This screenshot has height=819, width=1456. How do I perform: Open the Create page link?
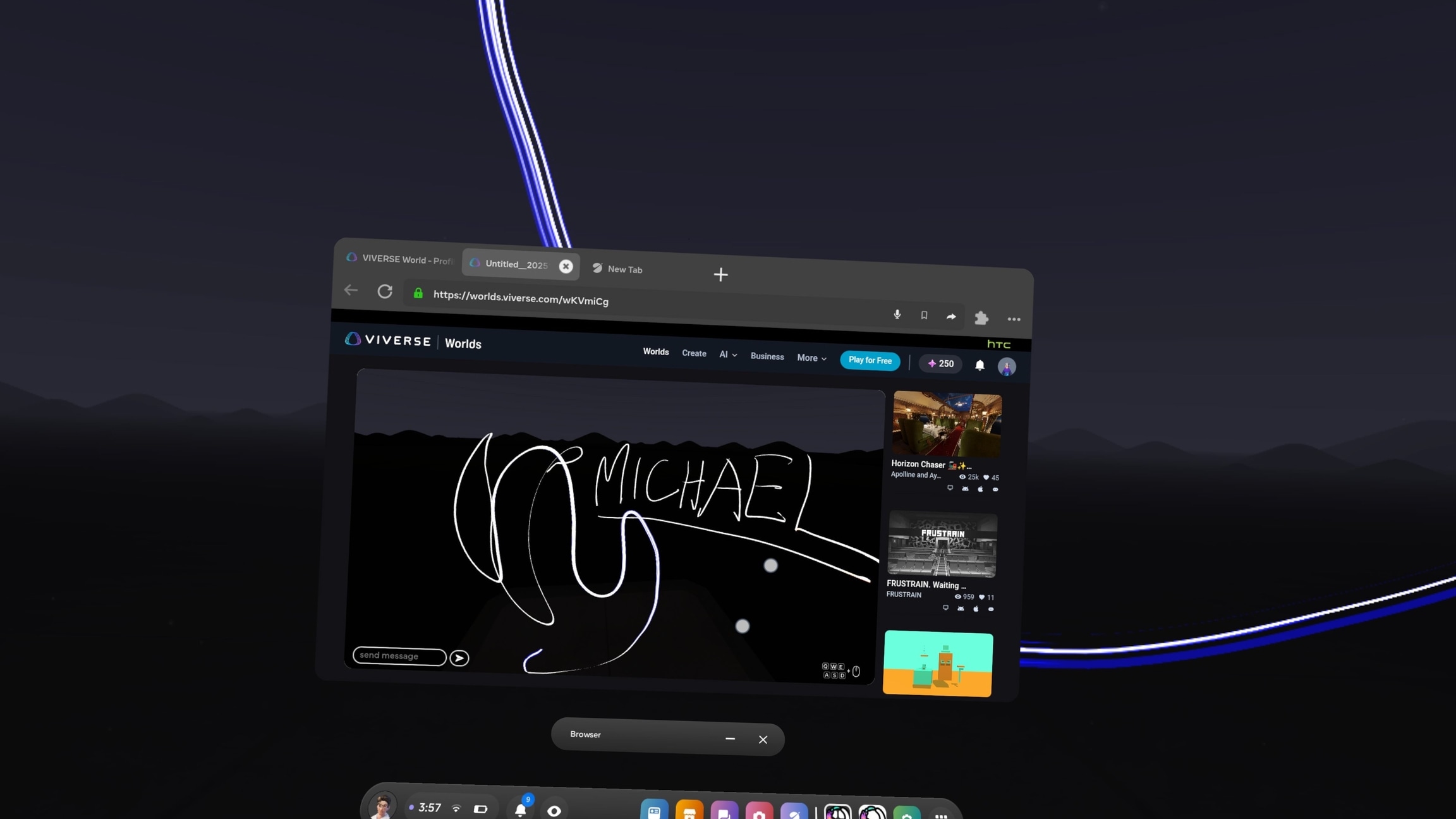pyautogui.click(x=693, y=353)
